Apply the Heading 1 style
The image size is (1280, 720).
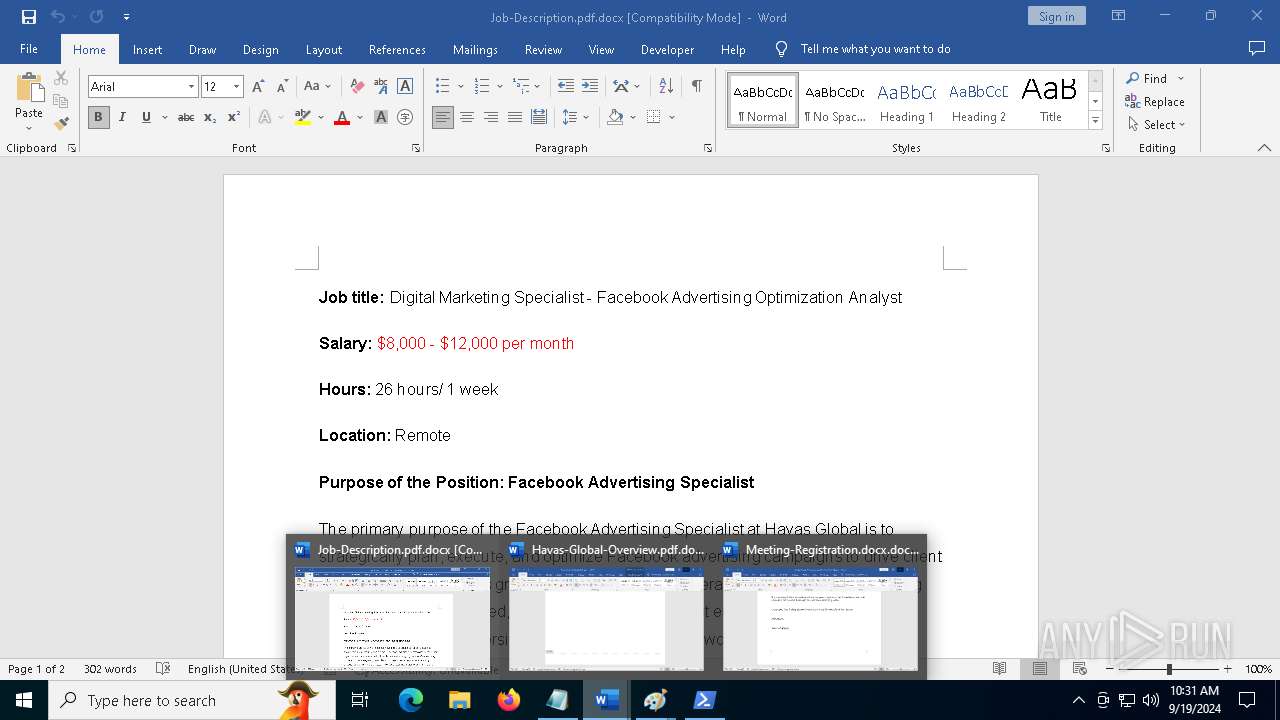click(x=907, y=101)
